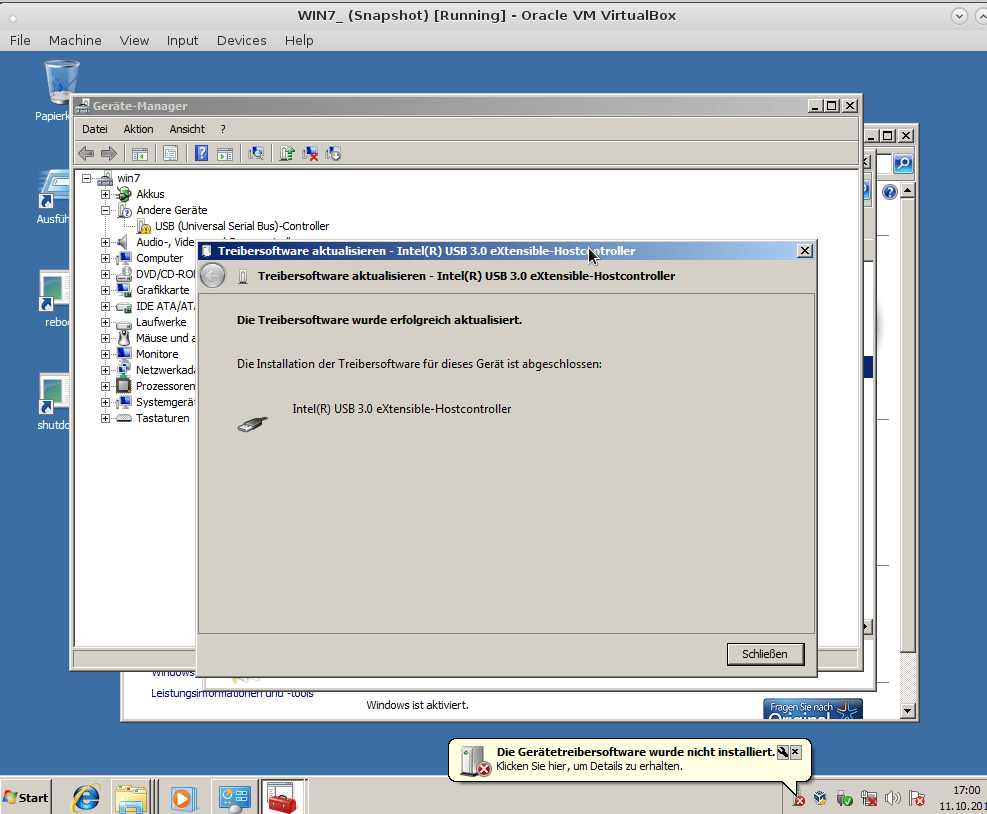Select the Monitore tree item

(157, 354)
